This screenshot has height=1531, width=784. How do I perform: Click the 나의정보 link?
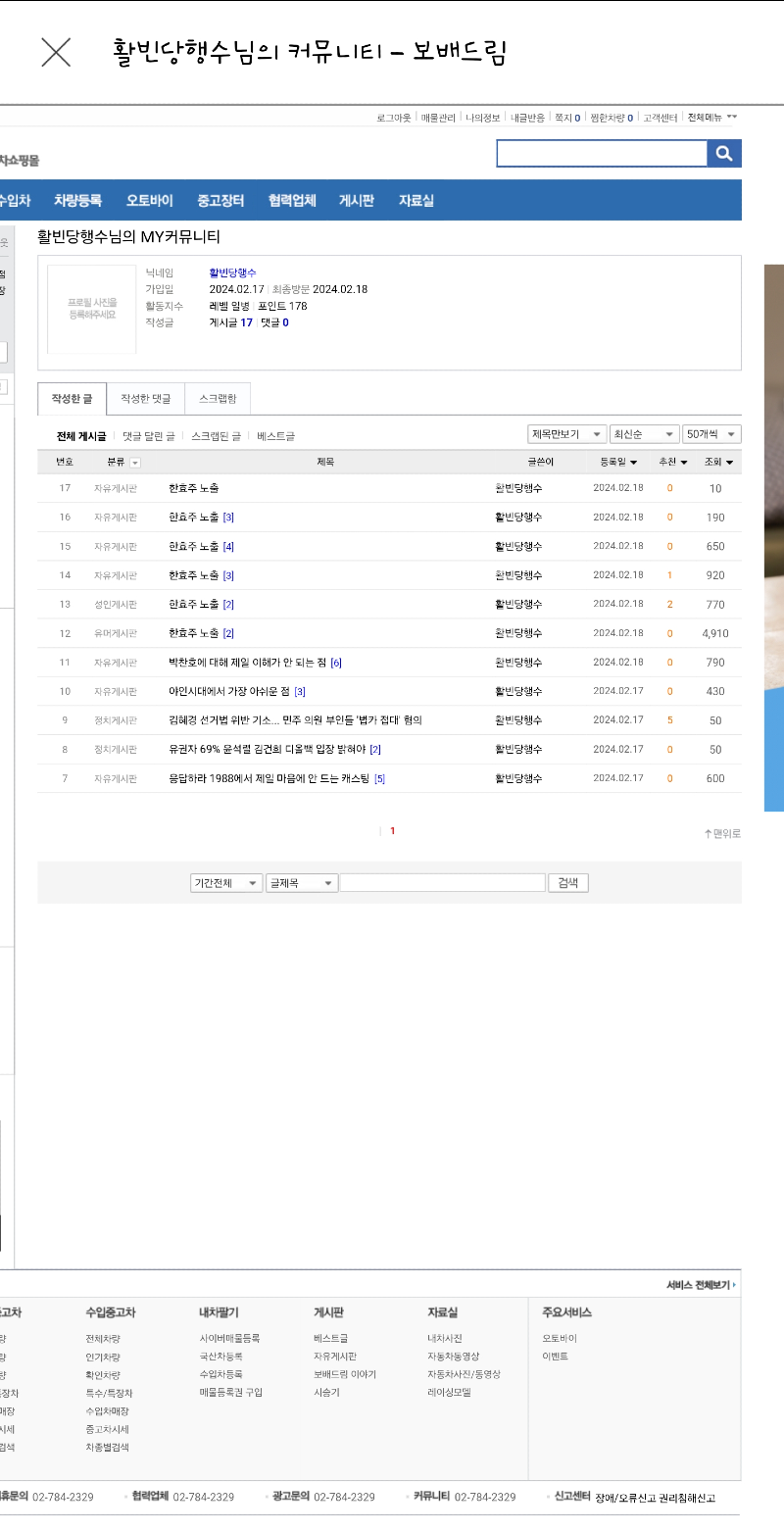(x=482, y=118)
